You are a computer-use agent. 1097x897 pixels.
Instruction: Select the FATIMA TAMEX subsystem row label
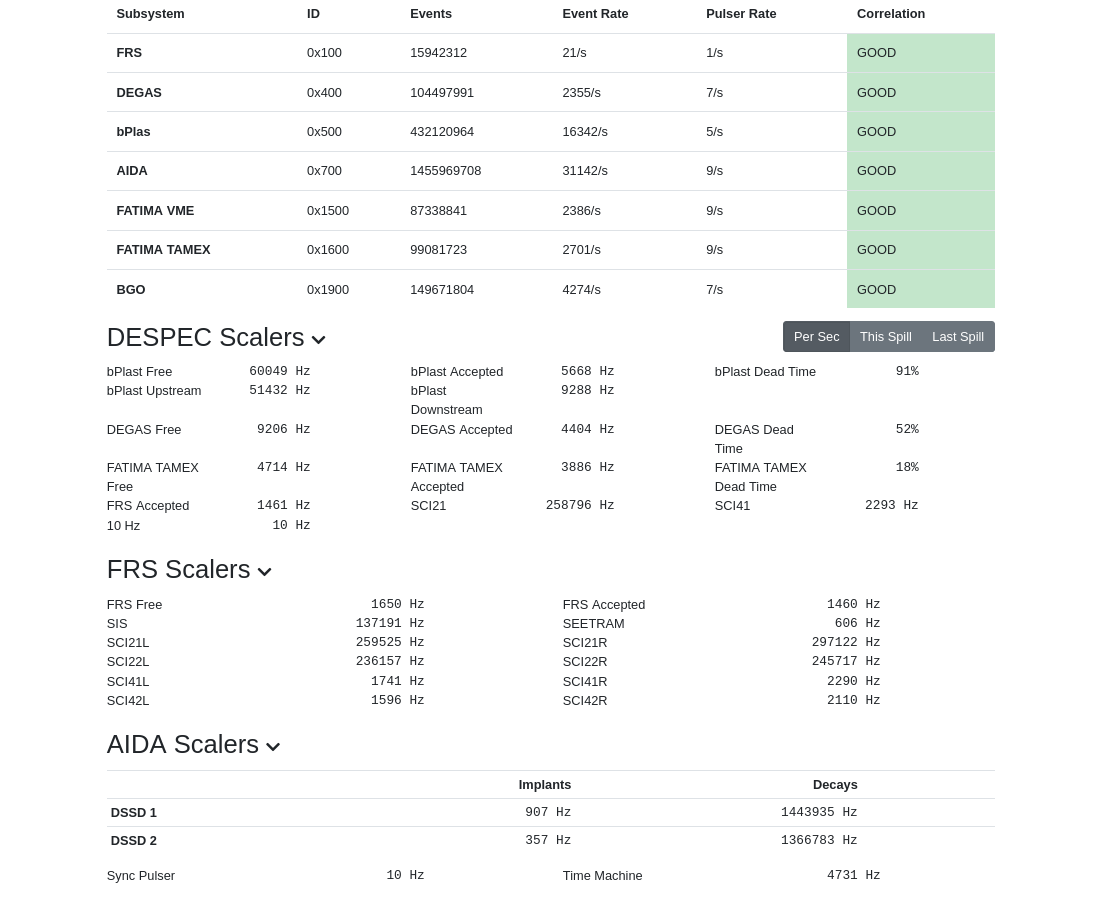pos(163,250)
